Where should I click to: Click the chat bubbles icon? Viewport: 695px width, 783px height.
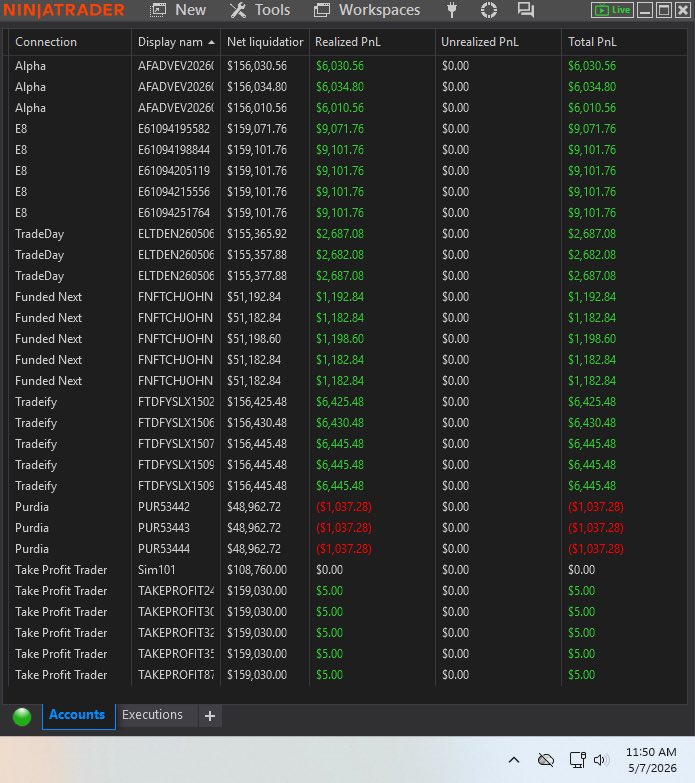click(x=526, y=9)
